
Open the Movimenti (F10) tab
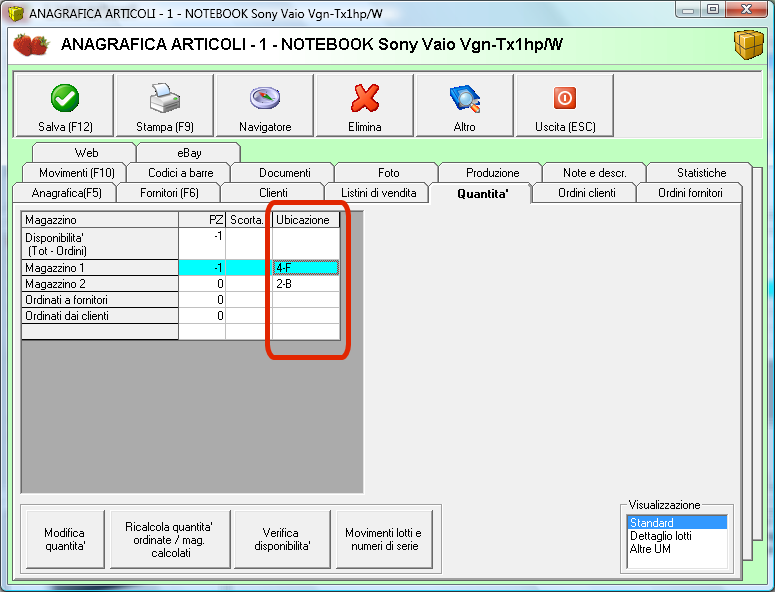(76, 173)
